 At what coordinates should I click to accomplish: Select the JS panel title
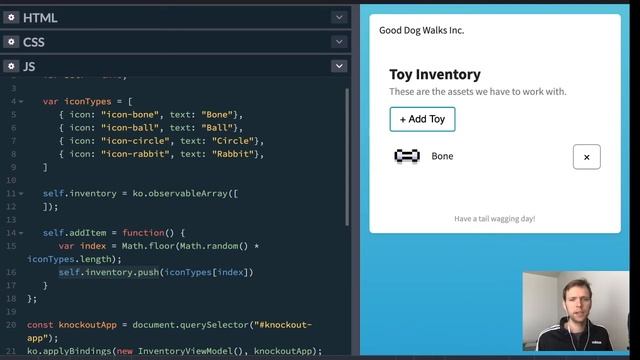(x=29, y=67)
